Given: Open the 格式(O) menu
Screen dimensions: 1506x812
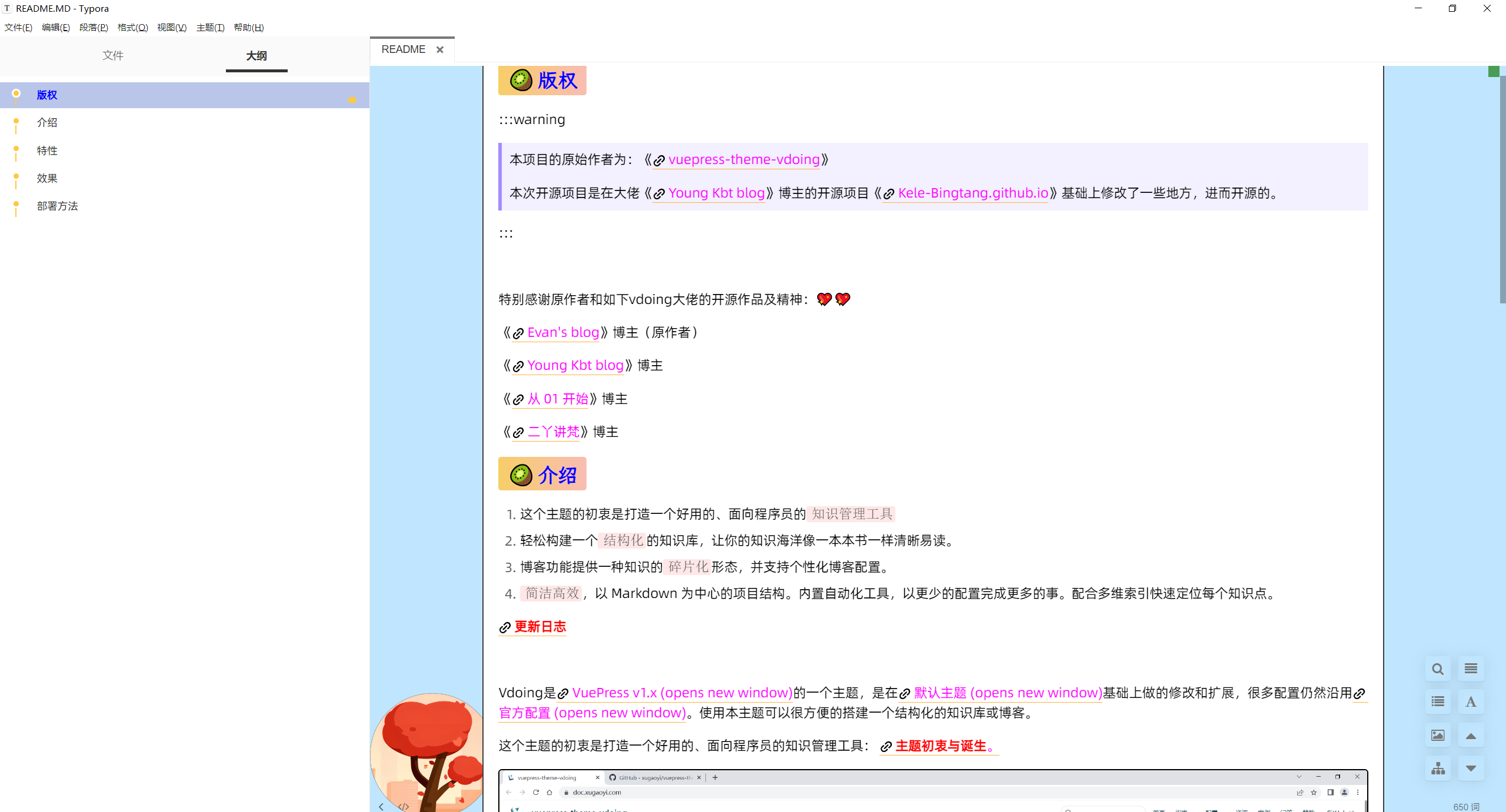Looking at the screenshot, I should (x=133, y=28).
